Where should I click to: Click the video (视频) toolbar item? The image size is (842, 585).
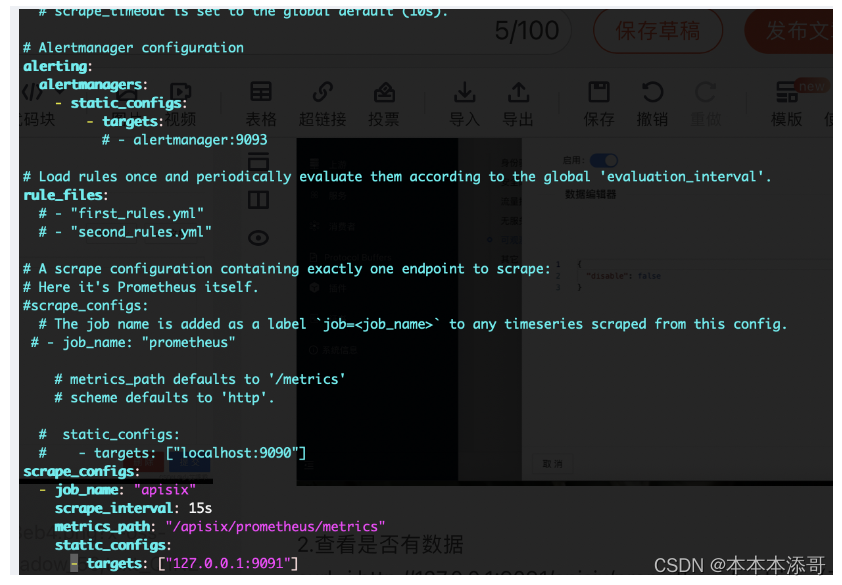tap(180, 103)
